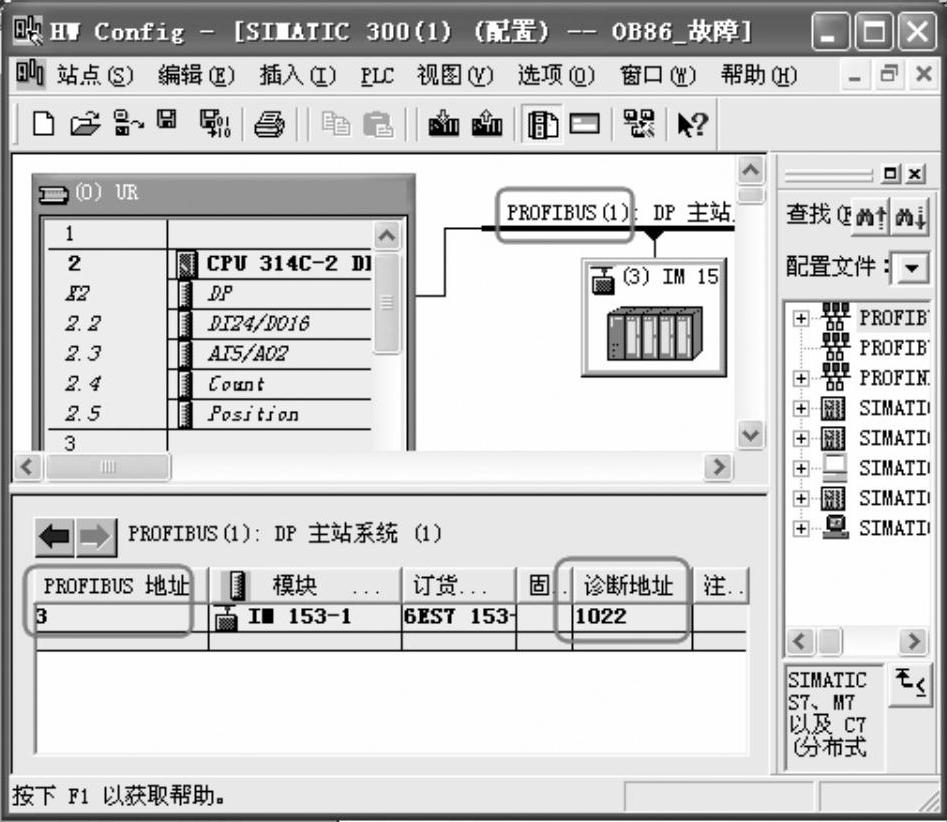Click the diagnostic address 1022 cell
The width and height of the screenshot is (947, 822).
coord(632,617)
